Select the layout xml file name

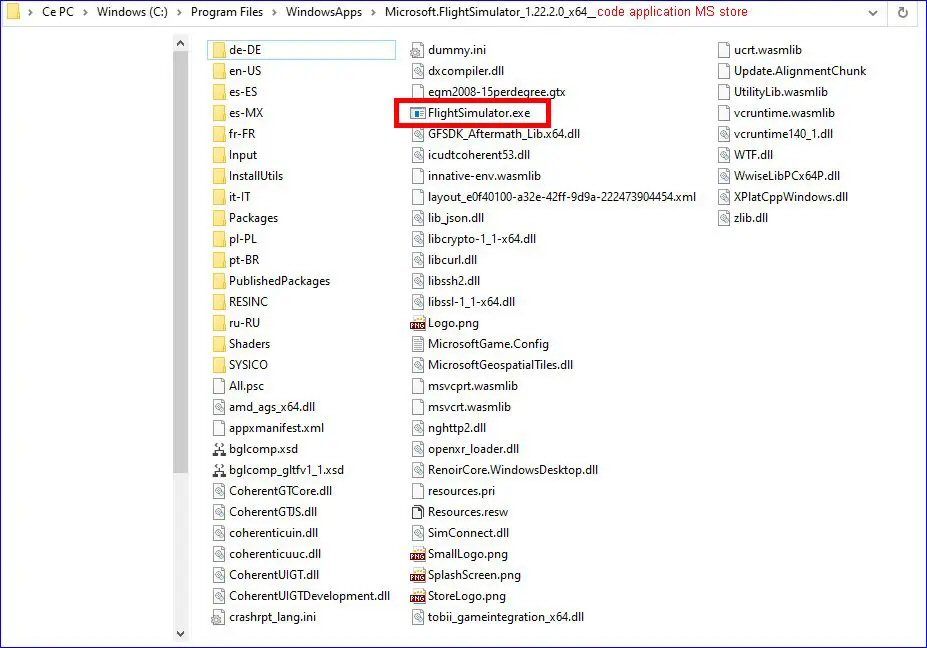[x=562, y=197]
